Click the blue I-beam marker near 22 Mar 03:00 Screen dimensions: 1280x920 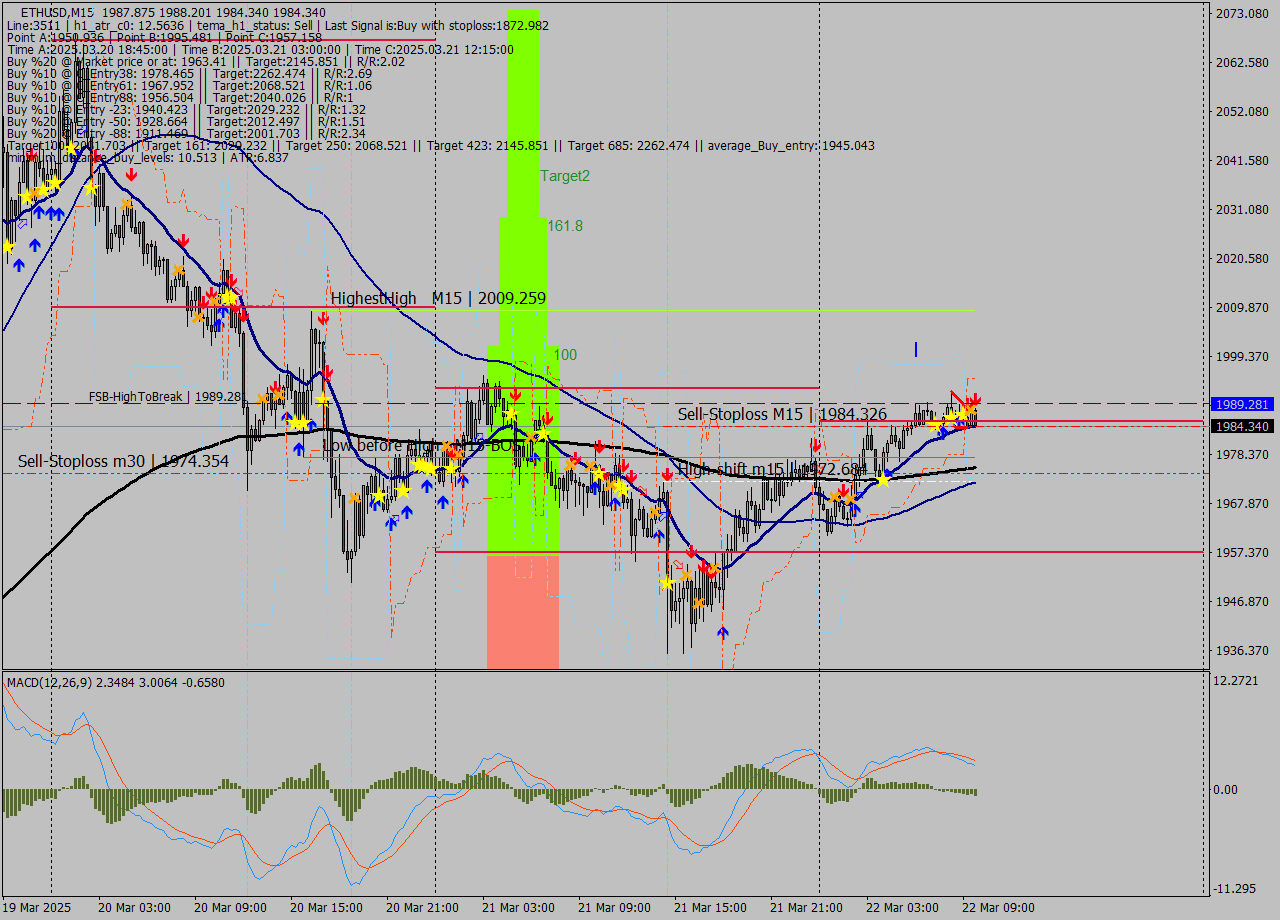click(x=915, y=350)
